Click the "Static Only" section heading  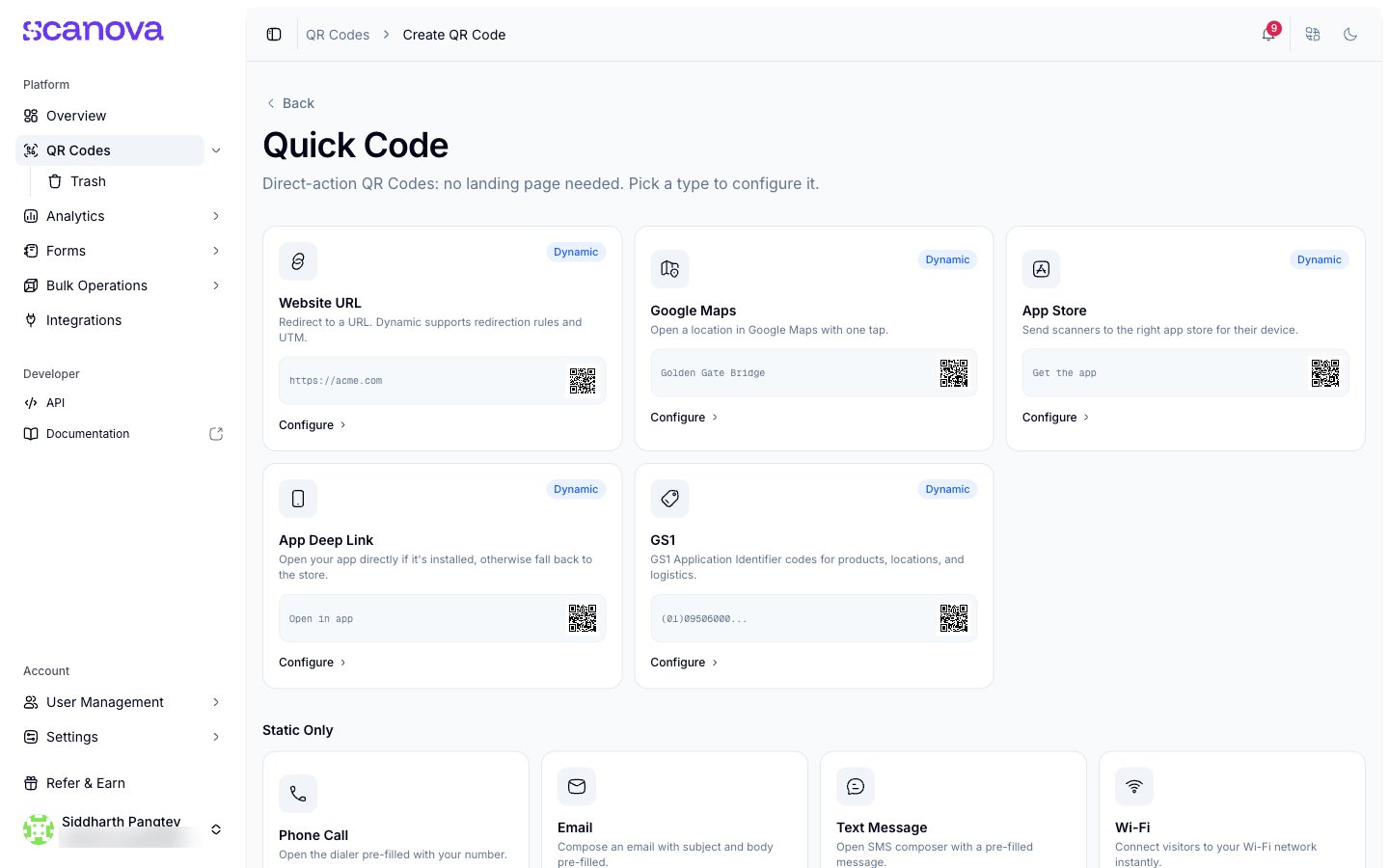(298, 730)
